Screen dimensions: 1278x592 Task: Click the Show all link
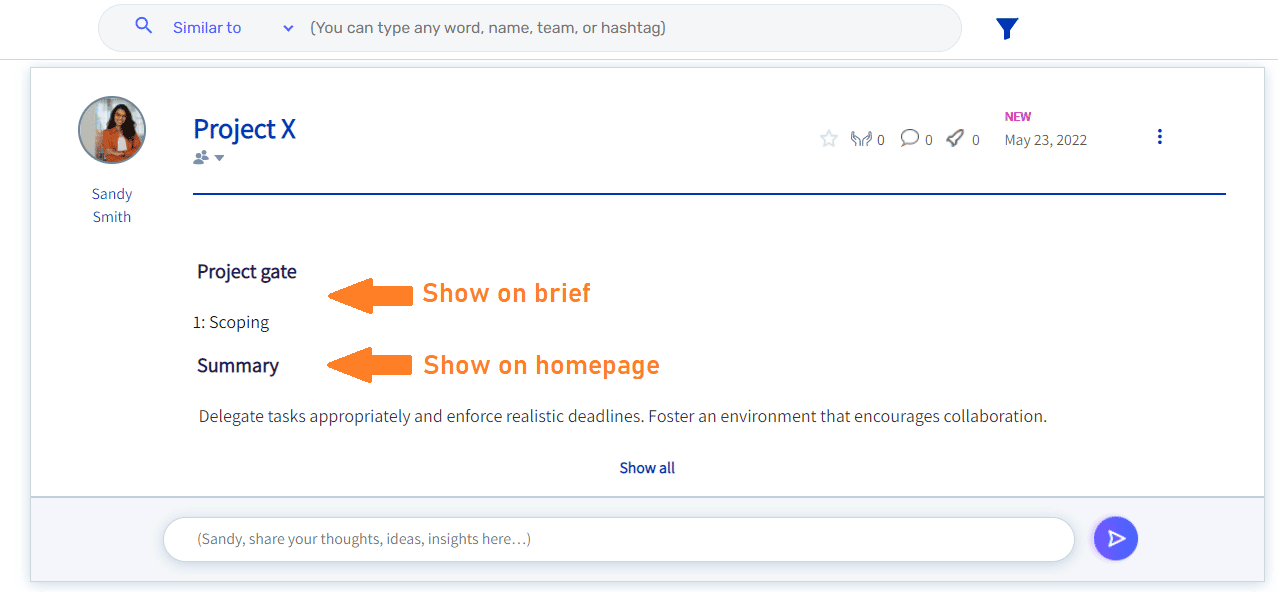[x=647, y=468]
